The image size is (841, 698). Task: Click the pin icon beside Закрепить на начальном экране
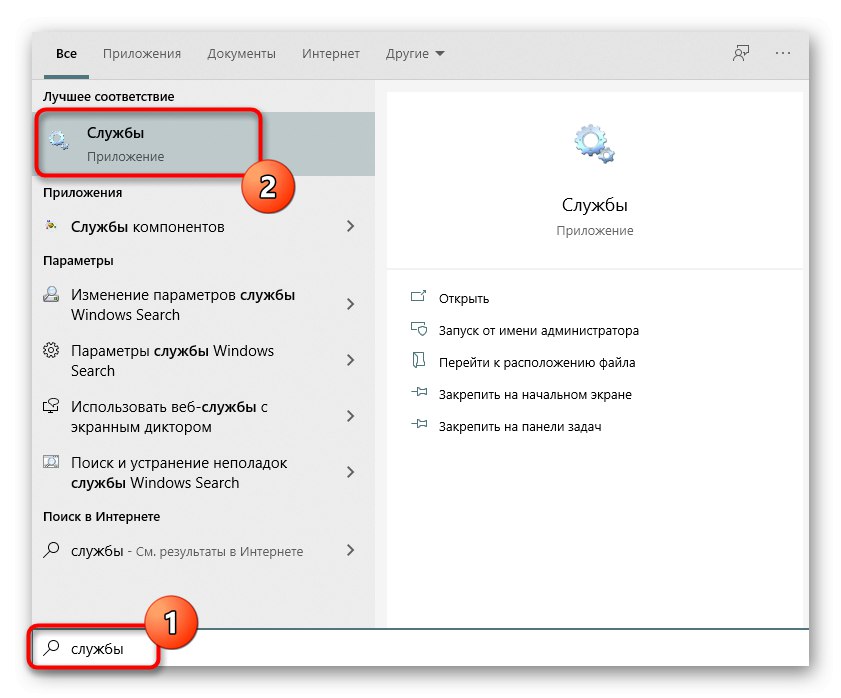[419, 394]
